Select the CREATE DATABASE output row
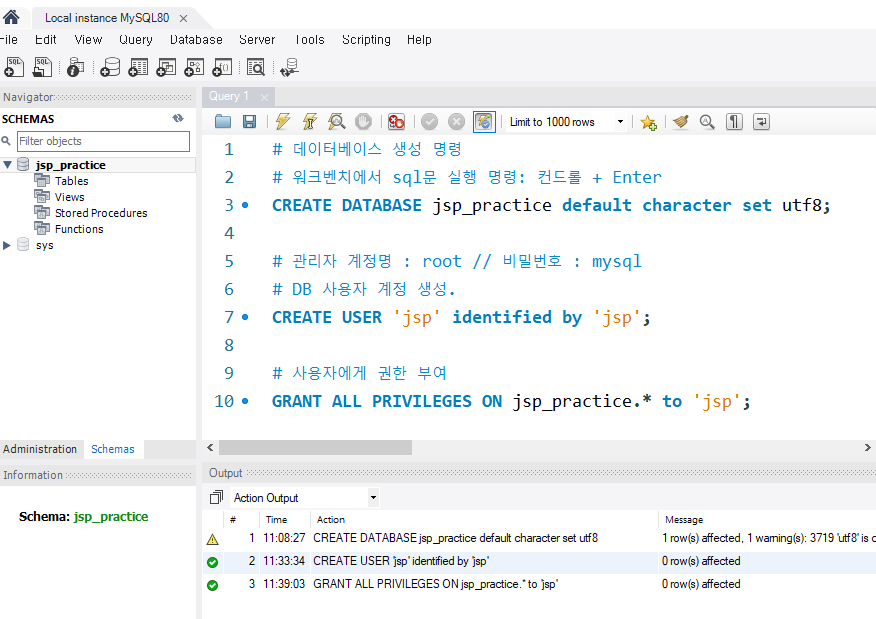Screen dimensions: 876x619 [x=539, y=538]
